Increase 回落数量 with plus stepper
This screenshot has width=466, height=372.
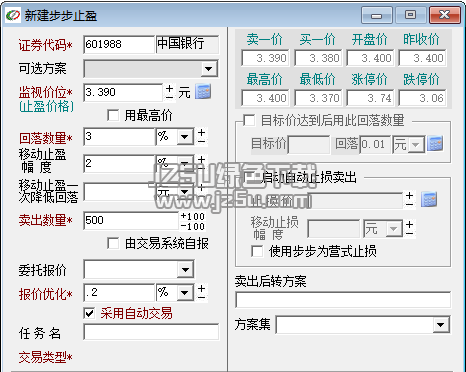(201, 133)
